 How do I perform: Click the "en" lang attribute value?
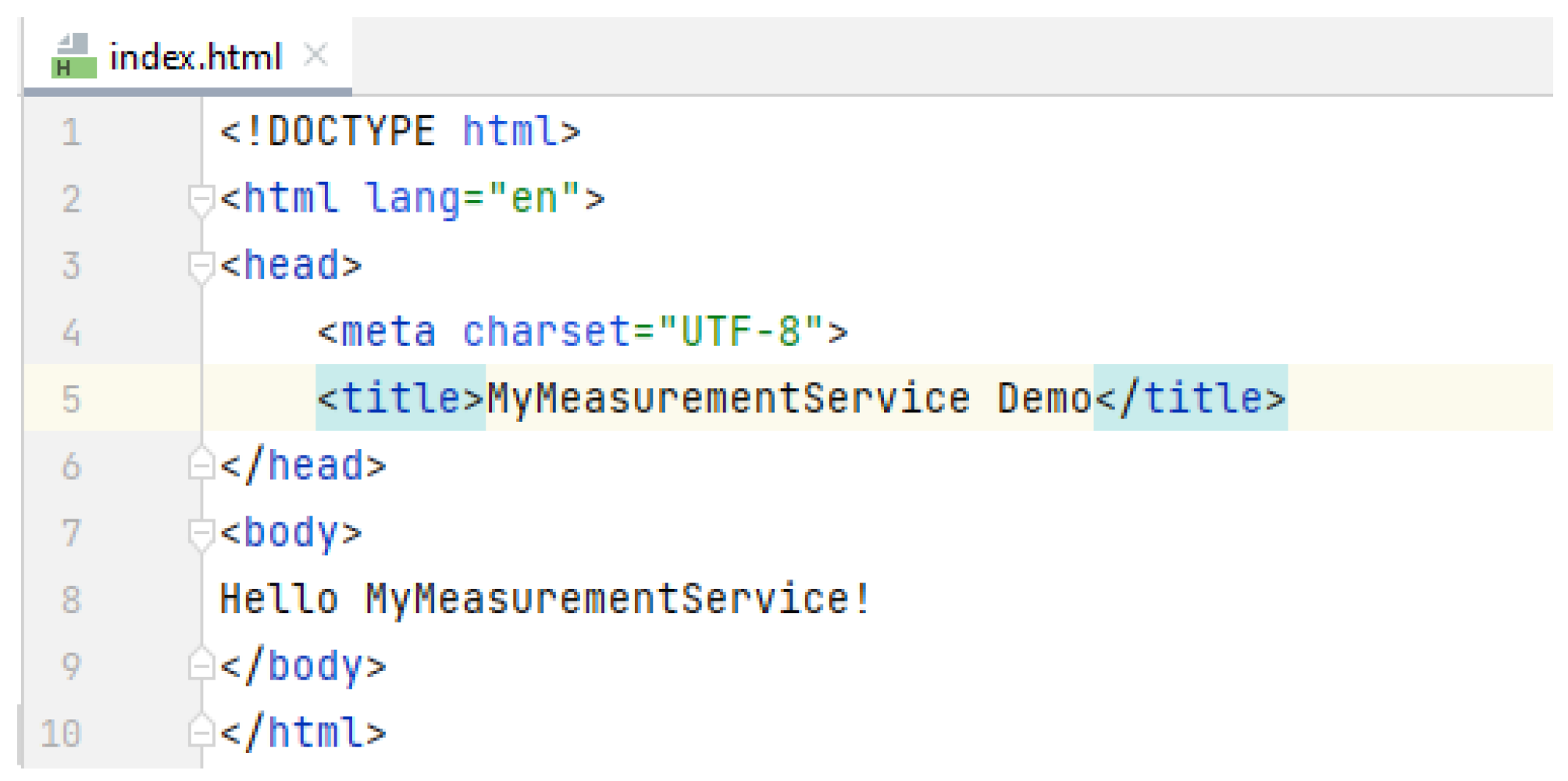tap(534, 198)
